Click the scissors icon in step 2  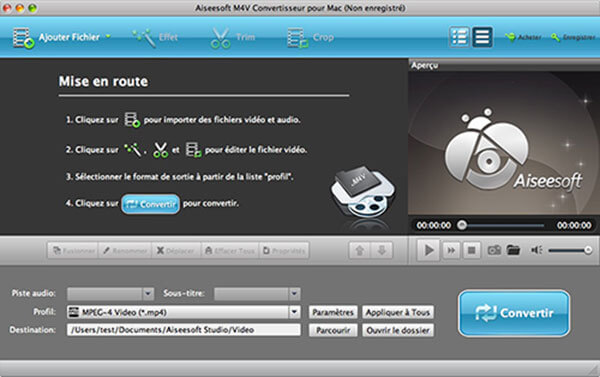160,150
